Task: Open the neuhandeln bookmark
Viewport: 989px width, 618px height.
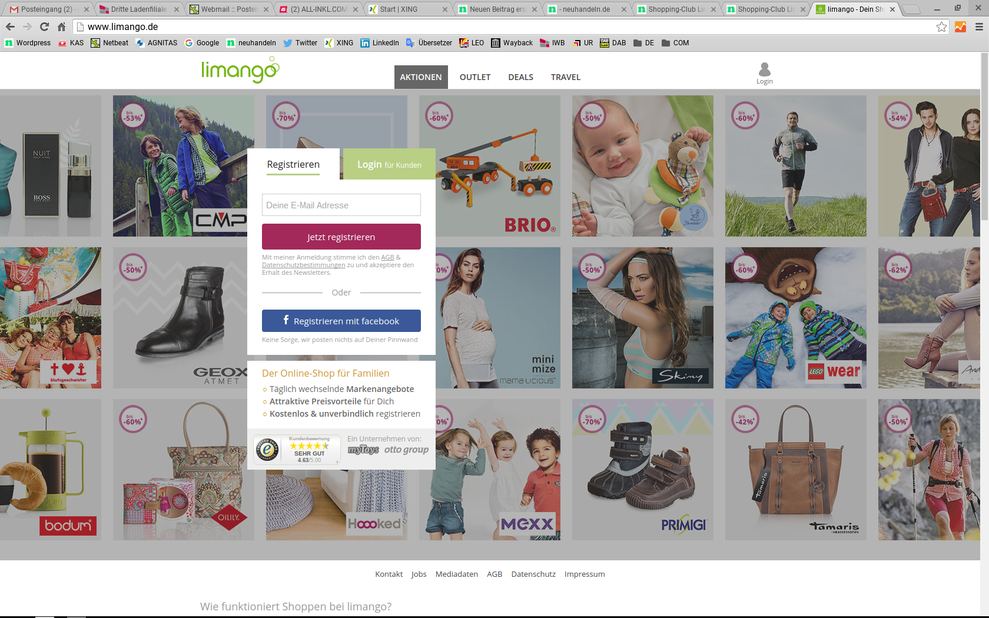Action: click(x=251, y=43)
